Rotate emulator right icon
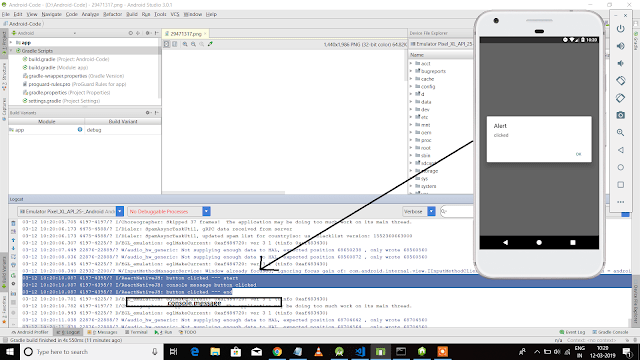The height and width of the screenshot is (360, 640). pyautogui.click(x=620, y=98)
